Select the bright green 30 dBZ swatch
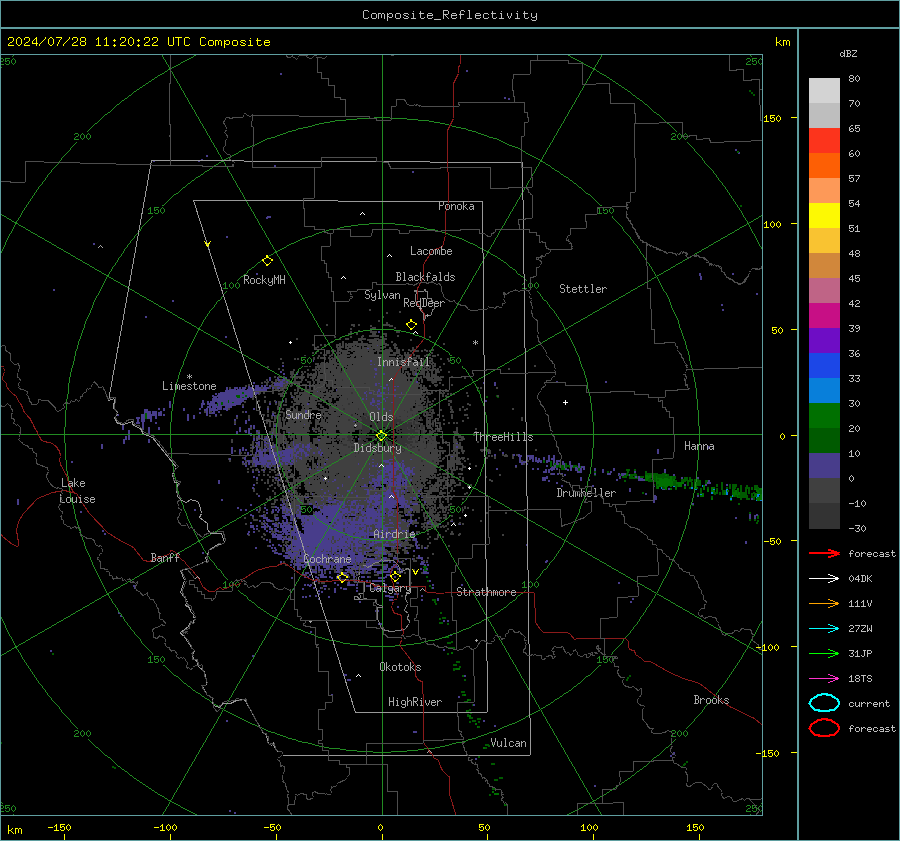Screen dimensions: 900x841 (x=824, y=415)
